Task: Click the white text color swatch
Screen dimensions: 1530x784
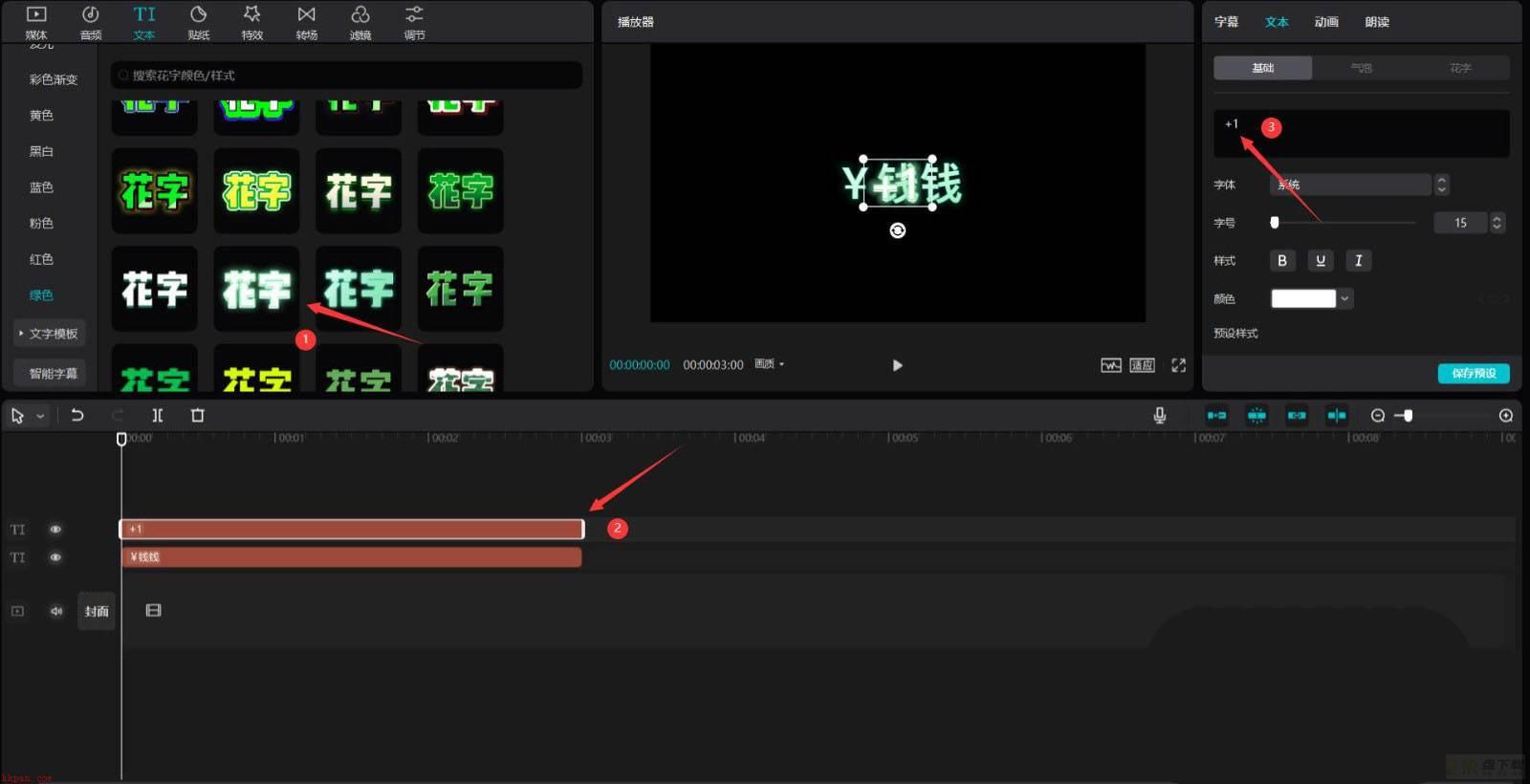Action: 1302,298
